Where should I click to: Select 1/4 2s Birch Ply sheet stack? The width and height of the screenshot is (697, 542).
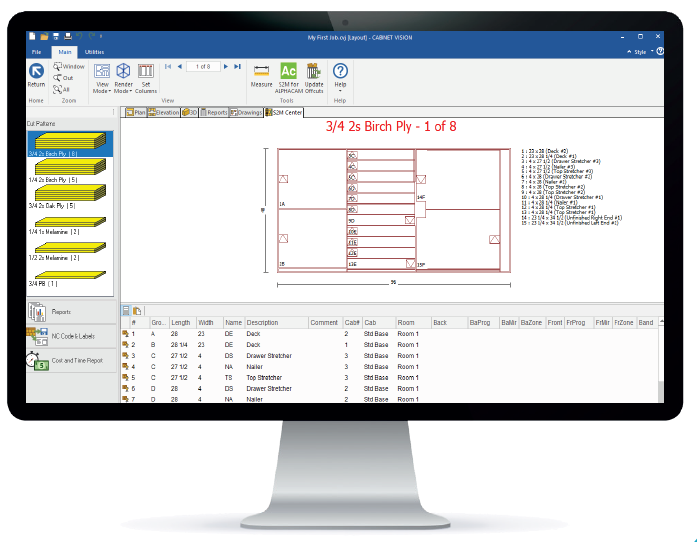(x=70, y=171)
